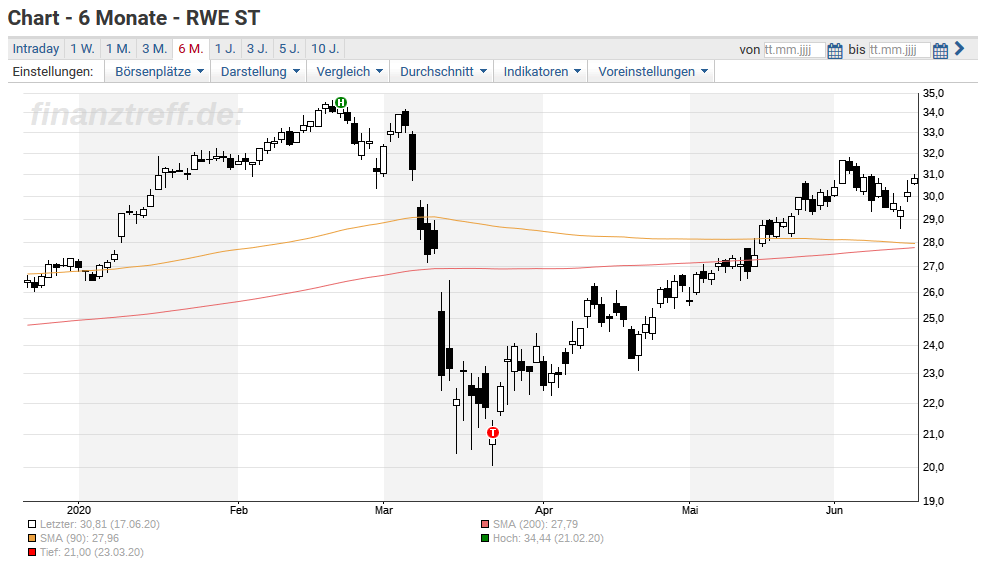Click the green Hoch legend swatch
Image resolution: width=990 pixels, height=573 pixels.
(x=485, y=538)
